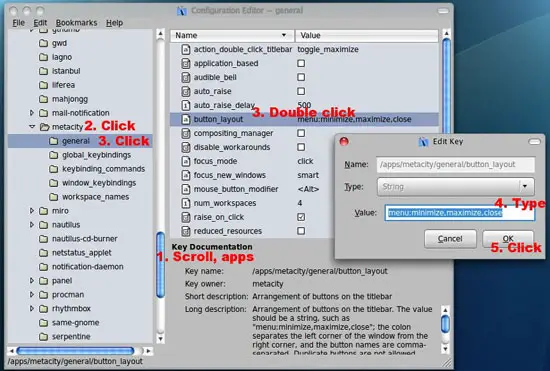Select the notification-daemon folder icon
This screenshot has height=371, width=550.
pos(43,267)
